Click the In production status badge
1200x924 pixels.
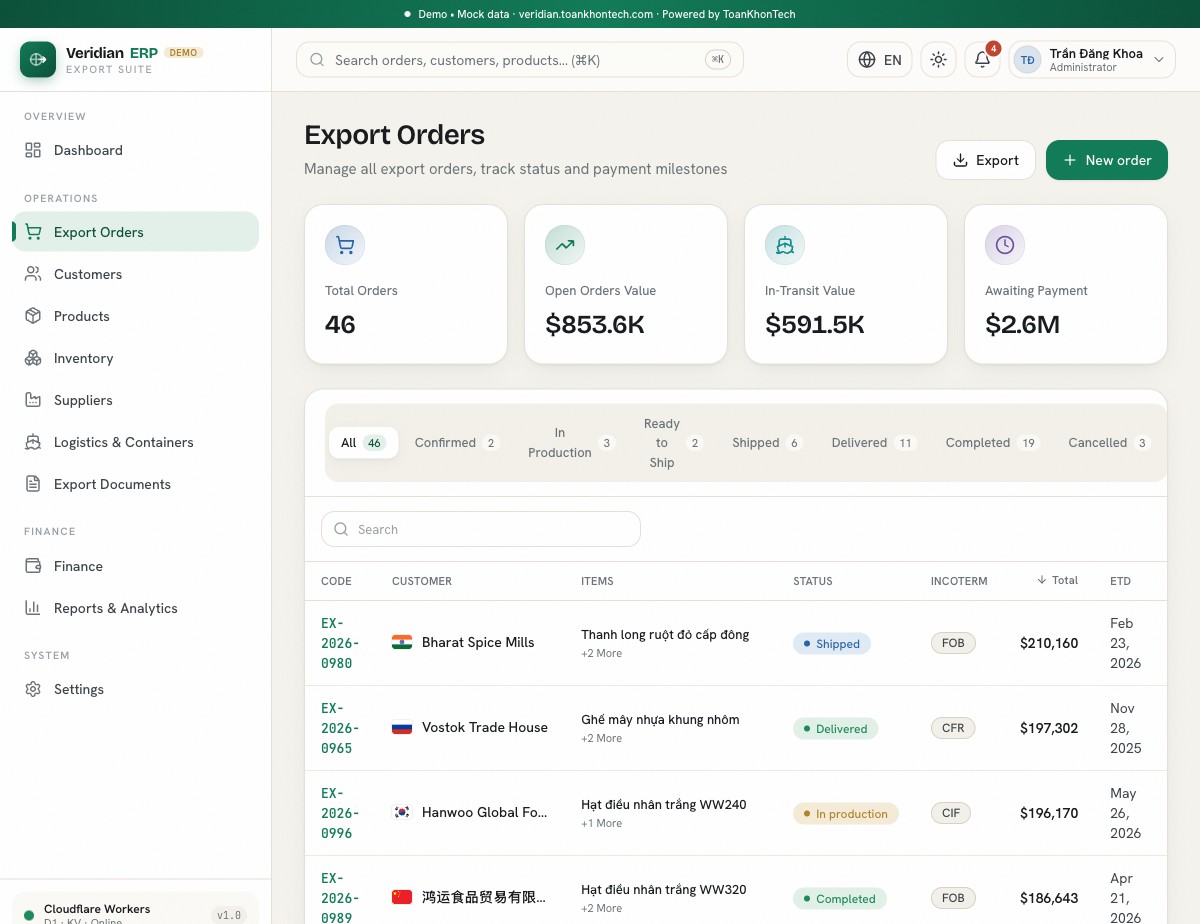tap(846, 814)
